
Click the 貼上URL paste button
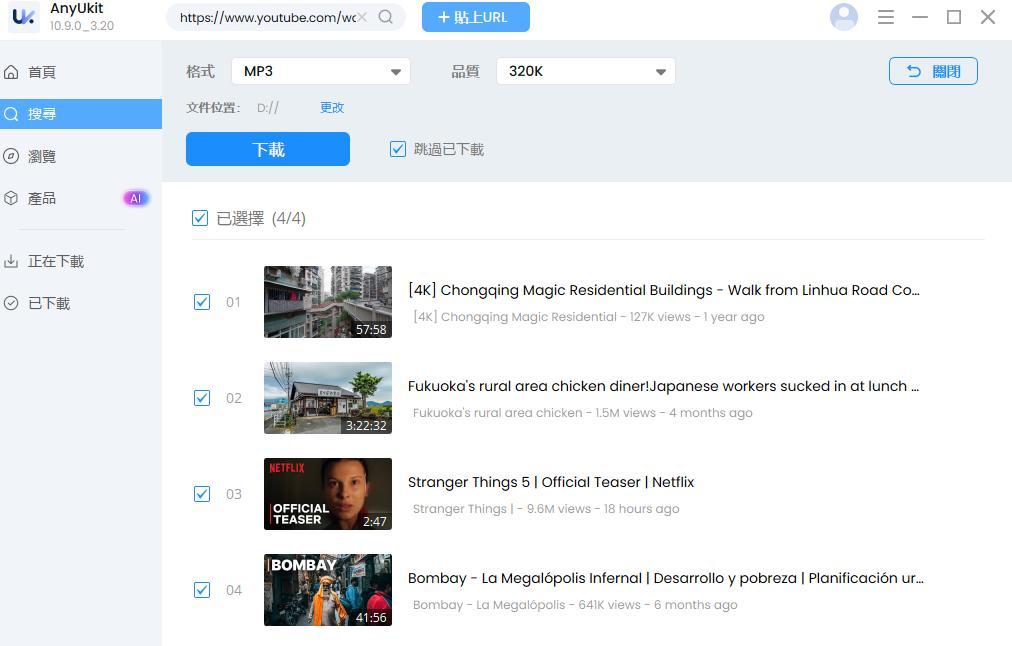click(476, 17)
